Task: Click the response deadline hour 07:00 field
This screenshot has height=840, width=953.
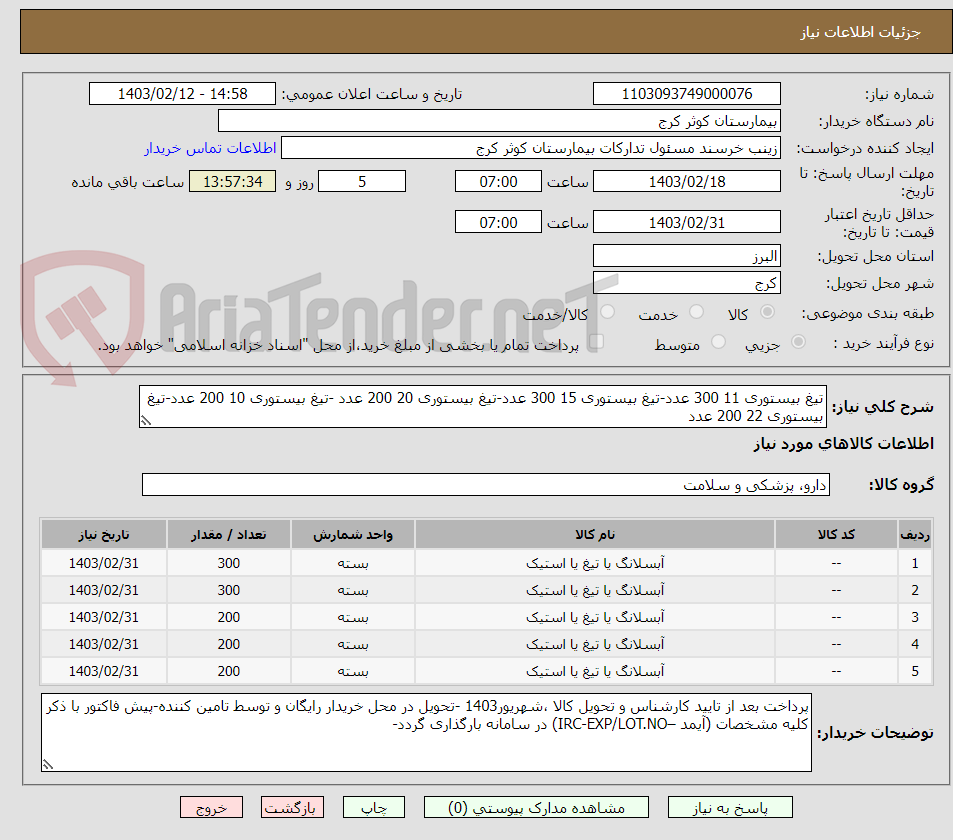Action: [498, 181]
